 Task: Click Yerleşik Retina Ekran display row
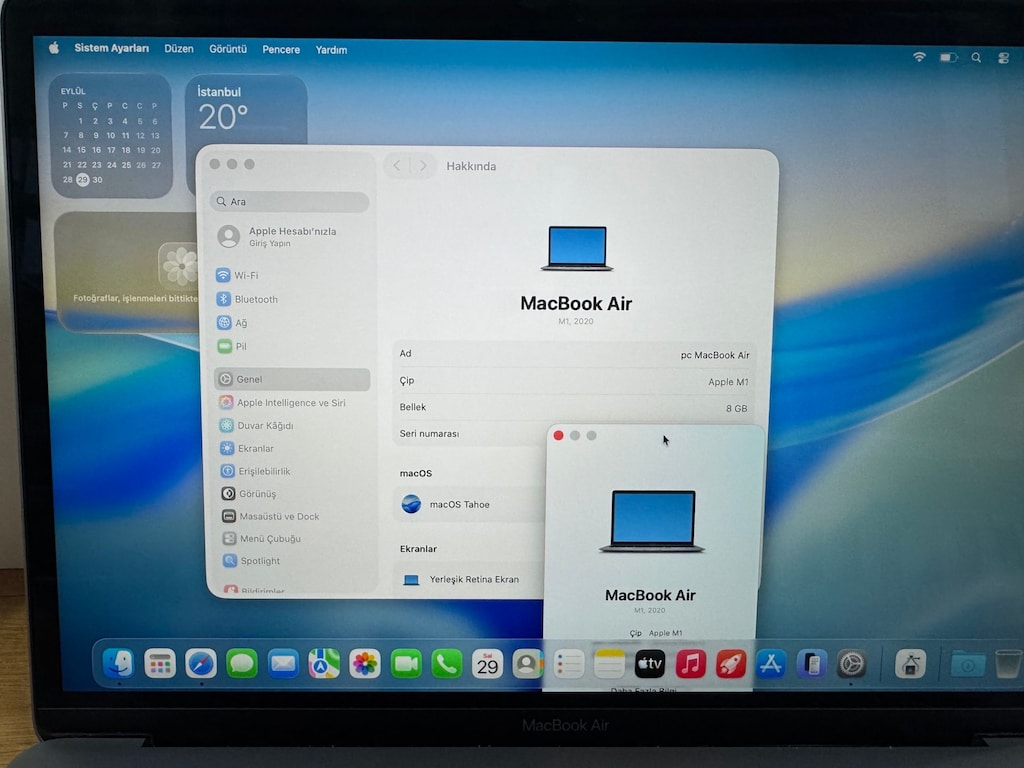tap(469, 579)
